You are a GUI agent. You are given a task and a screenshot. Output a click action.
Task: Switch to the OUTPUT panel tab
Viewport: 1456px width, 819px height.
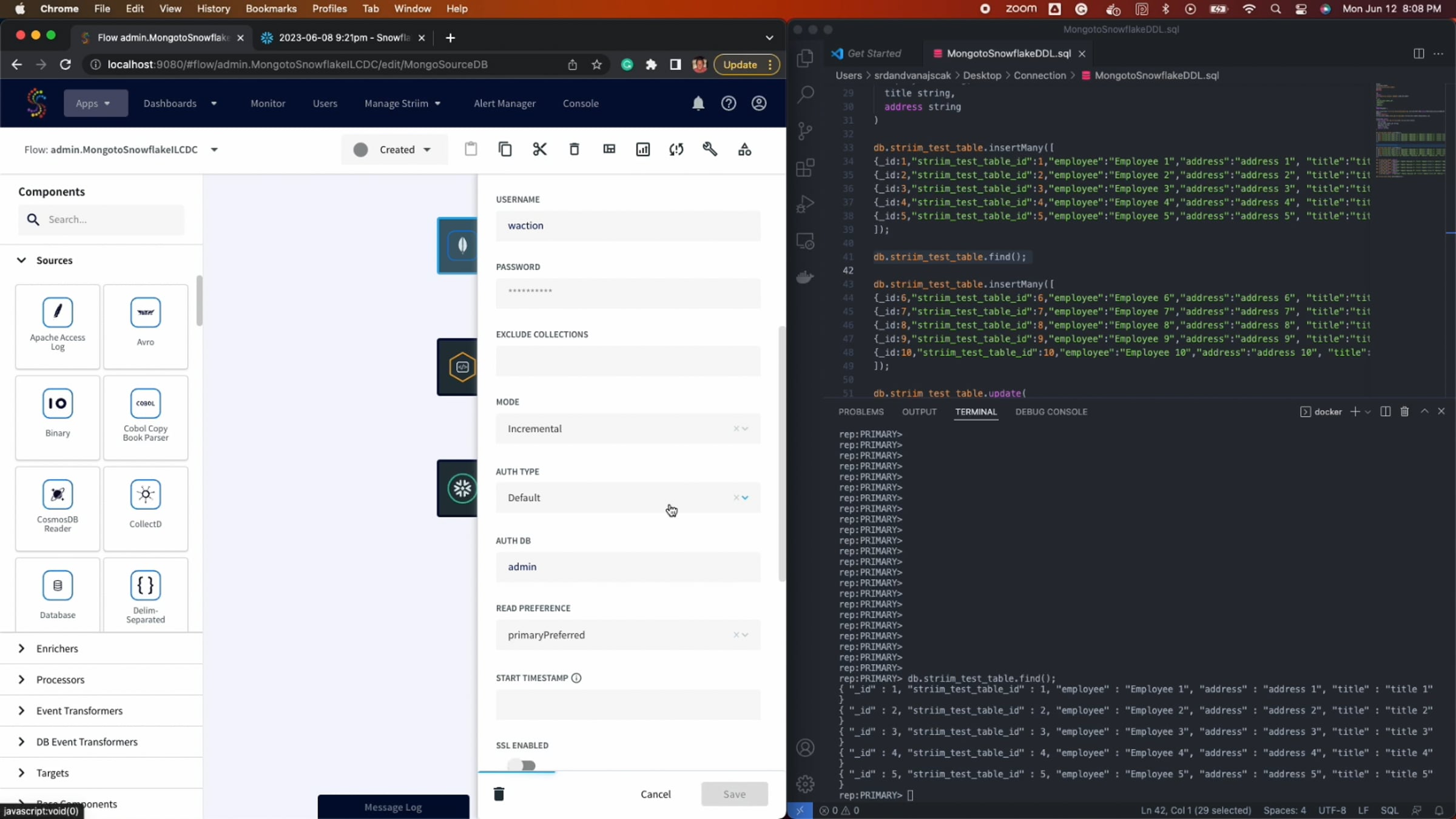[x=919, y=411]
